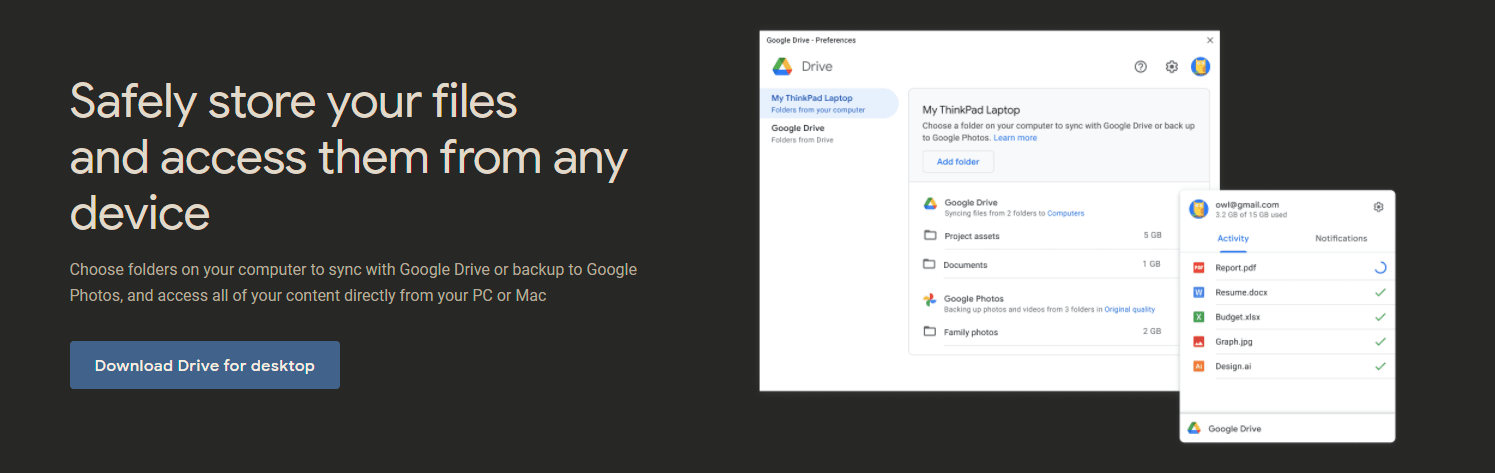Click the Drive logo in Preferences window

tap(782, 67)
